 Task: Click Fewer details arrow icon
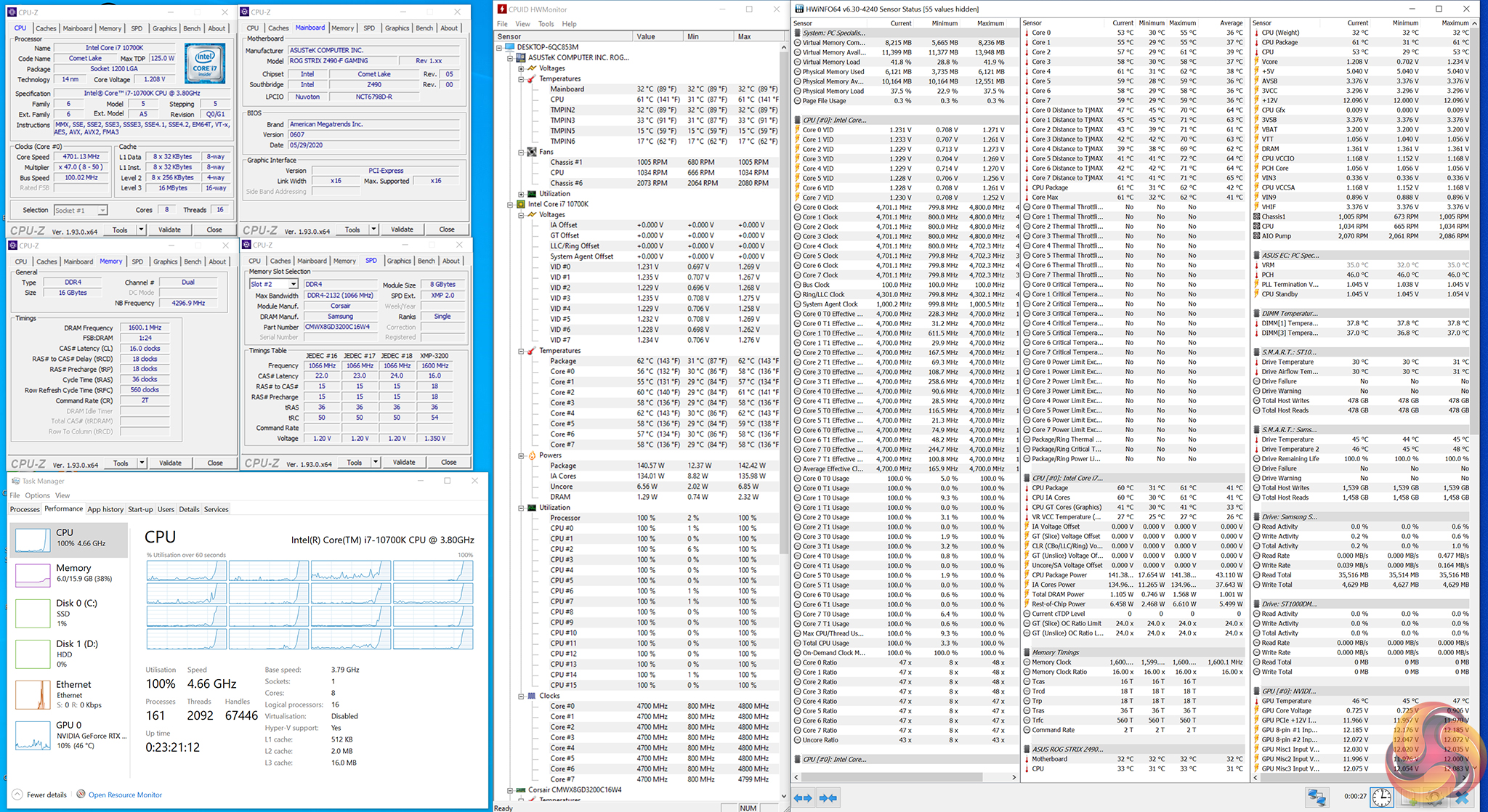[x=17, y=794]
